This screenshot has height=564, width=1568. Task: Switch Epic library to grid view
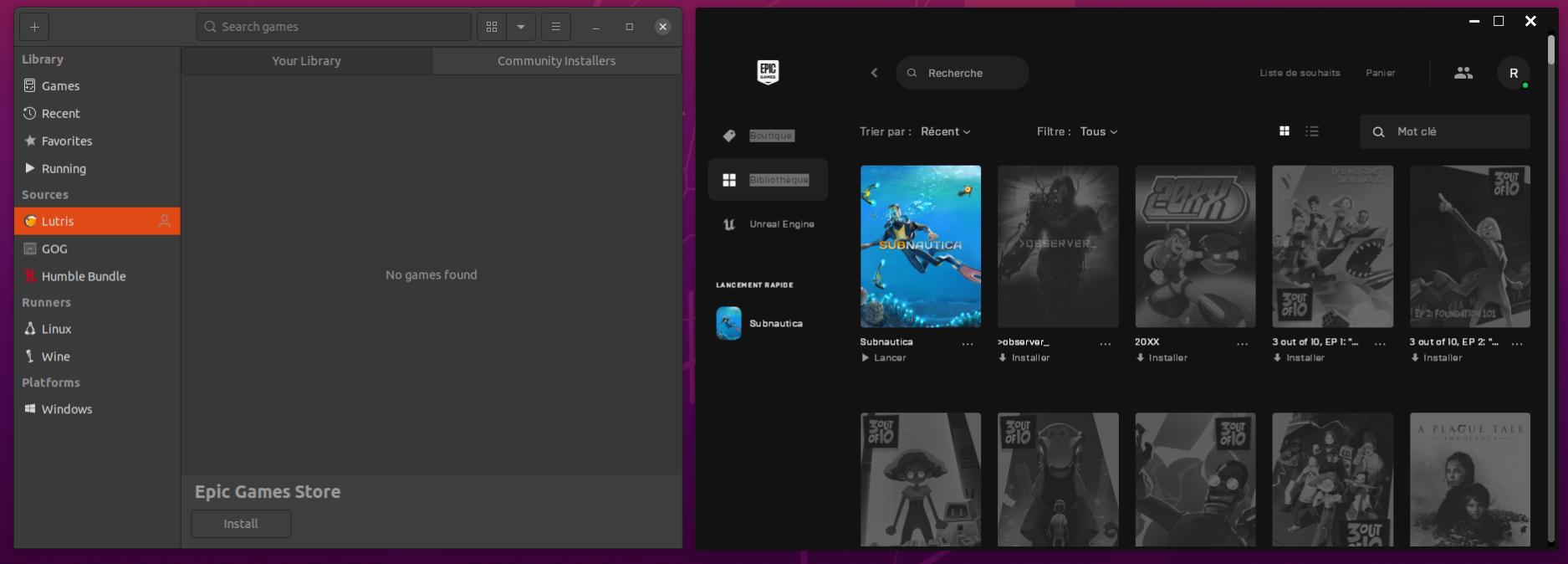pos(1285,131)
